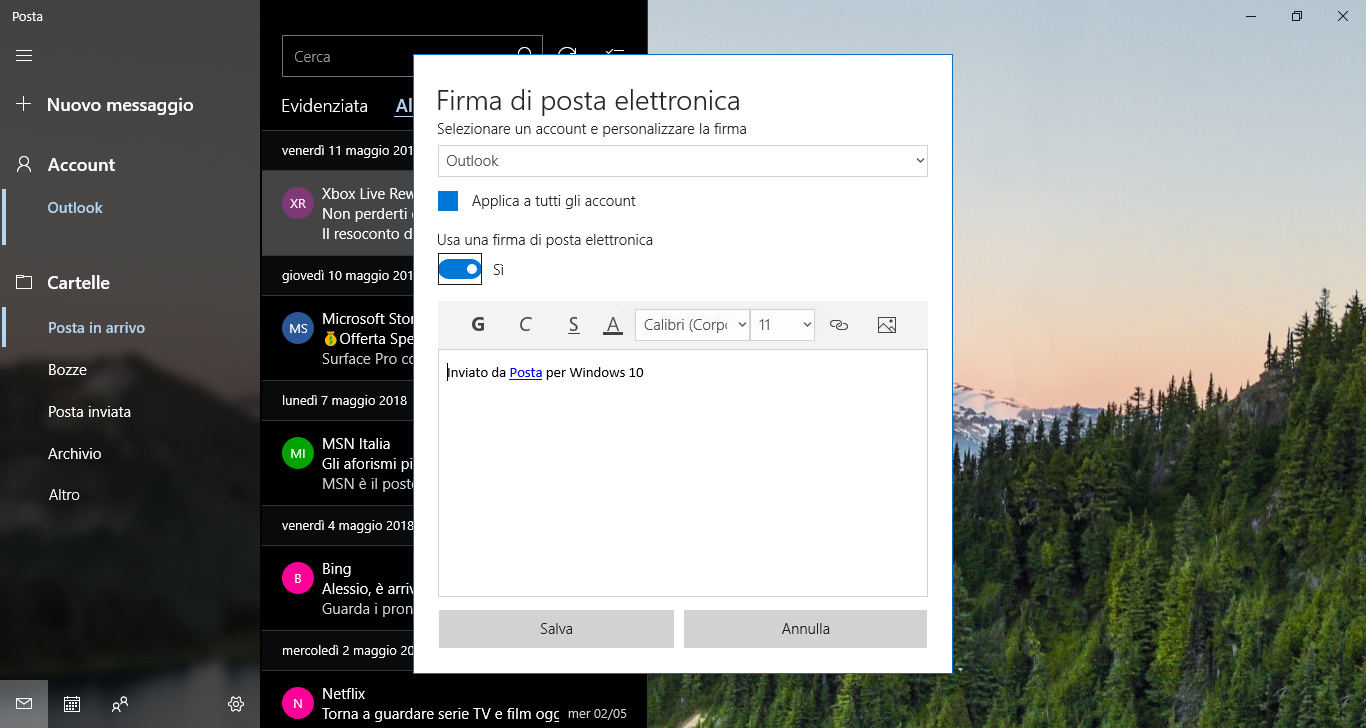This screenshot has height=728, width=1366.
Task: Apply italic formatting with C icon
Action: 525,324
